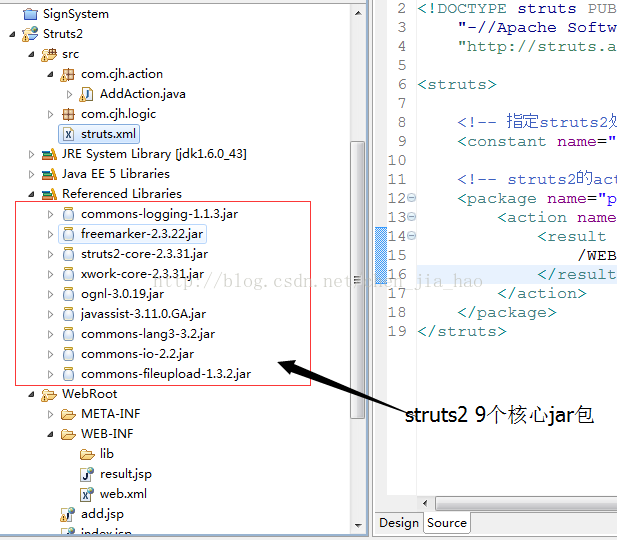617x540 pixels.
Task: Click the WEB-INF folder icon
Action: pyautogui.click(x=68, y=435)
